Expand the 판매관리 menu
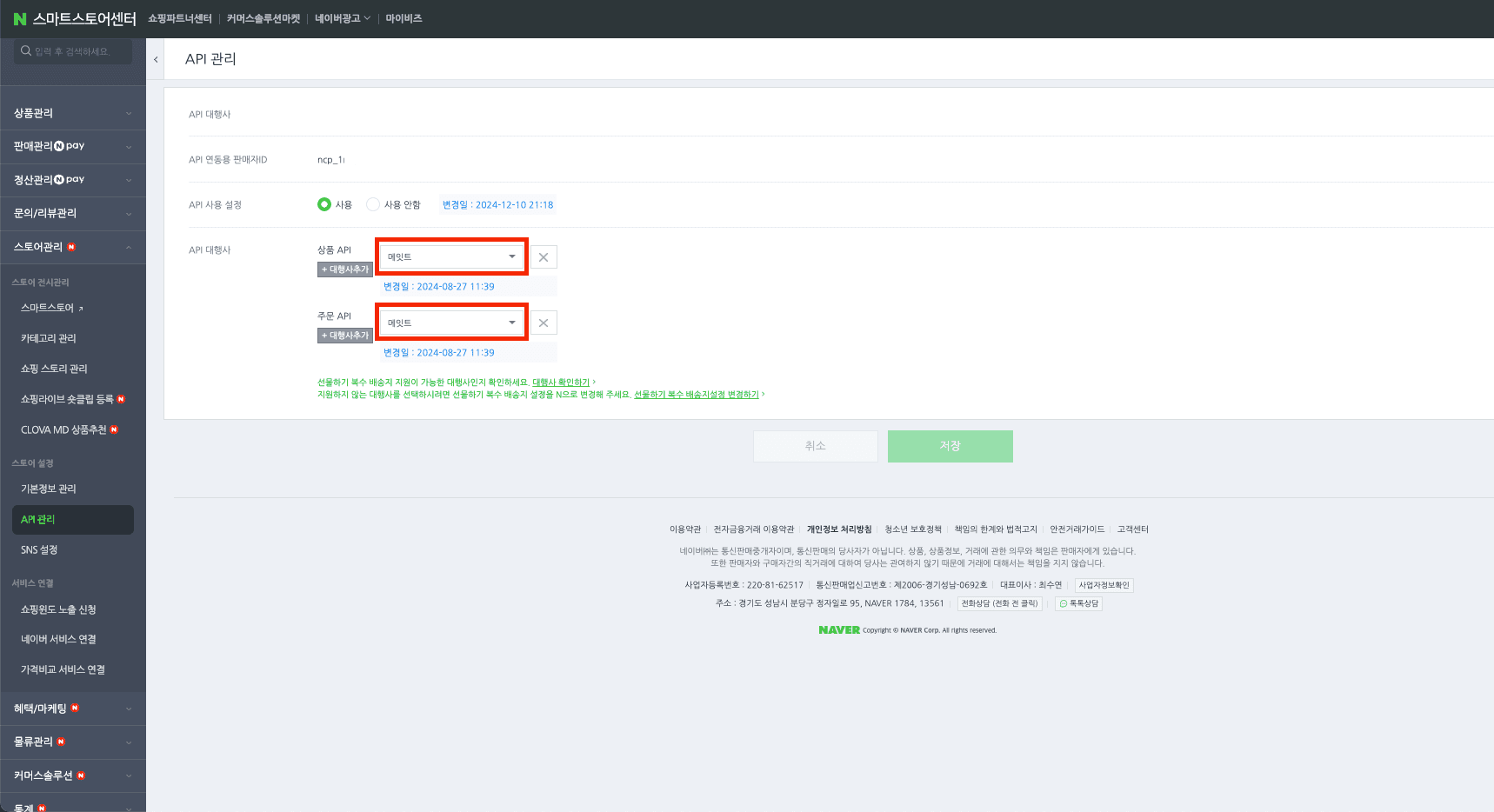Viewport: 1494px width, 812px height. tap(73, 146)
